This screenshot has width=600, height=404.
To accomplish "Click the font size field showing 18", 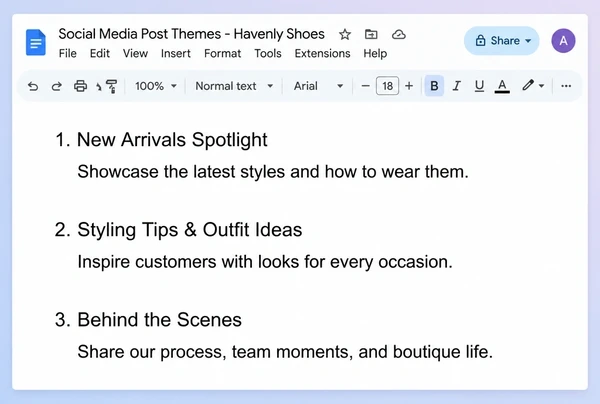I will click(387, 86).
